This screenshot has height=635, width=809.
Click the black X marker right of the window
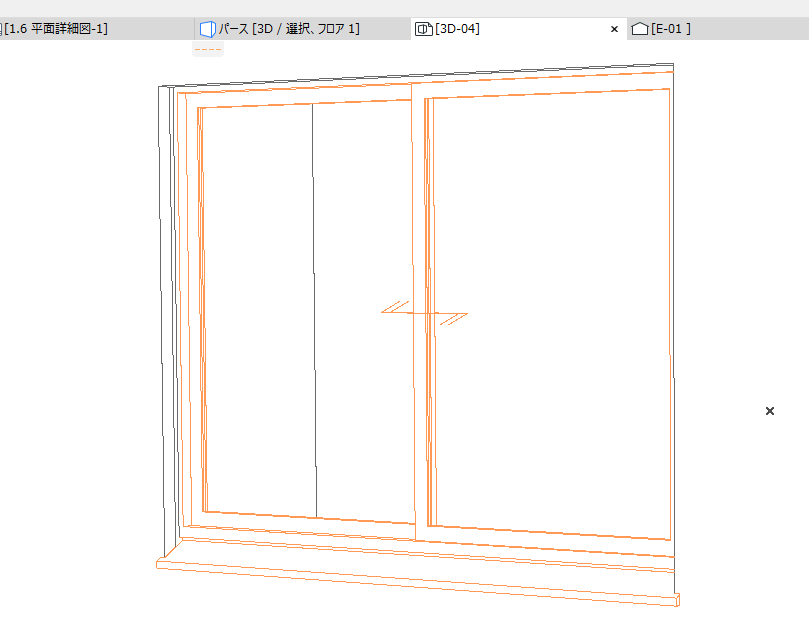click(x=770, y=411)
